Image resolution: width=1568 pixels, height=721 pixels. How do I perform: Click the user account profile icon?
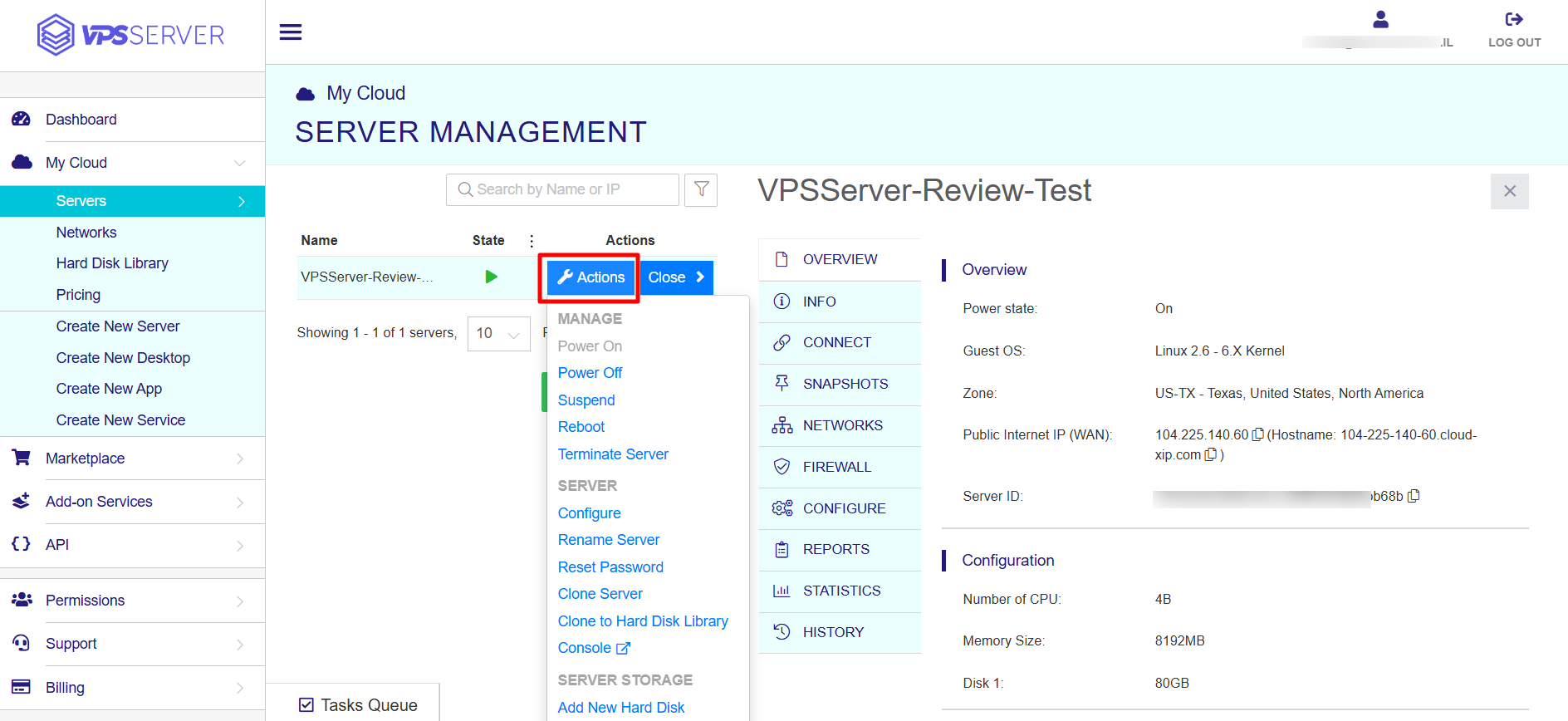(1380, 19)
